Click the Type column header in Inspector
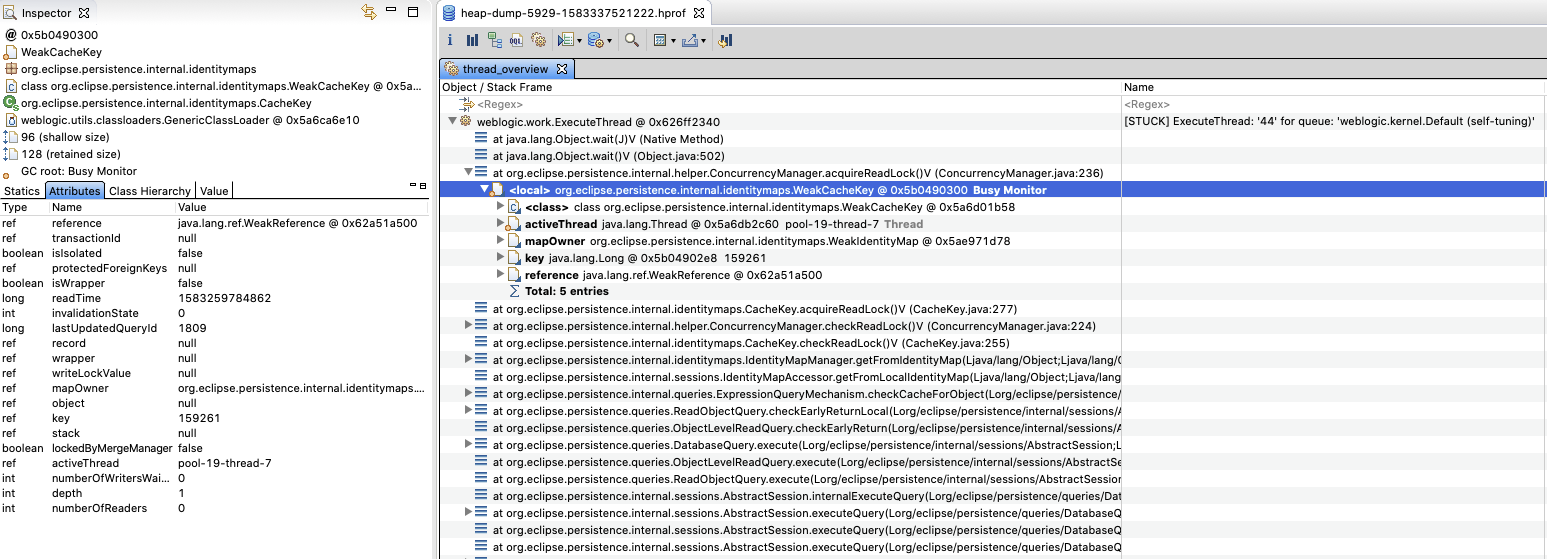The image size is (1547, 559). coord(23,207)
